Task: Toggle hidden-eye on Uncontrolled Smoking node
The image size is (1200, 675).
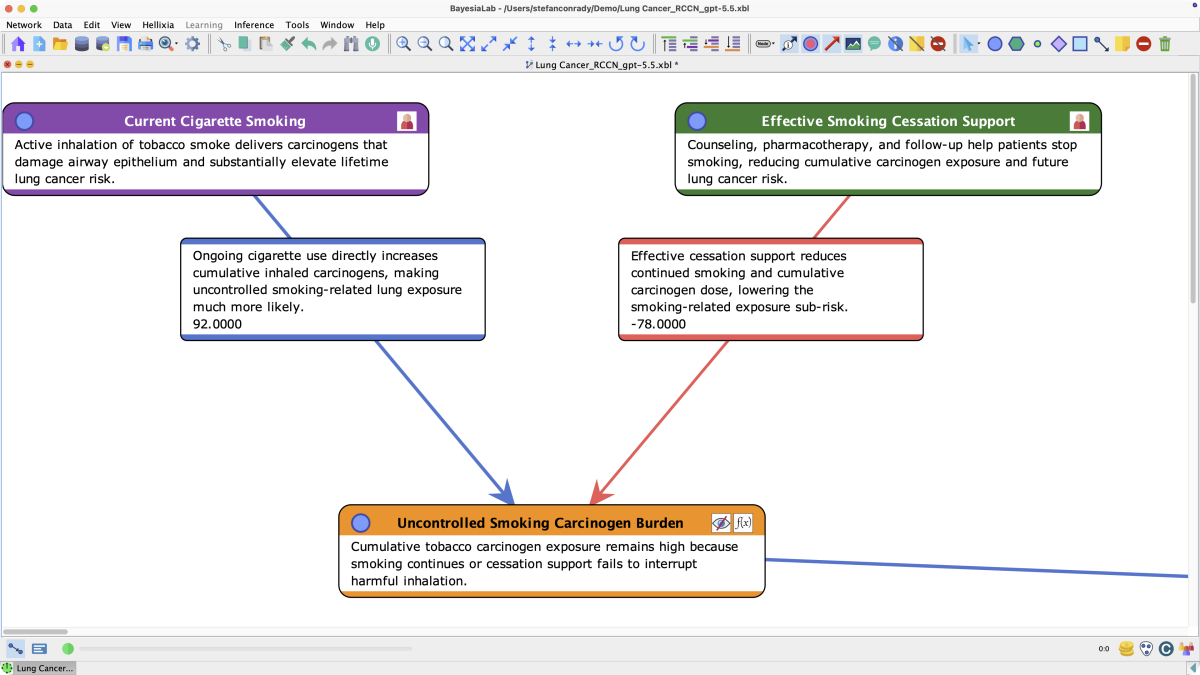Action: point(721,523)
